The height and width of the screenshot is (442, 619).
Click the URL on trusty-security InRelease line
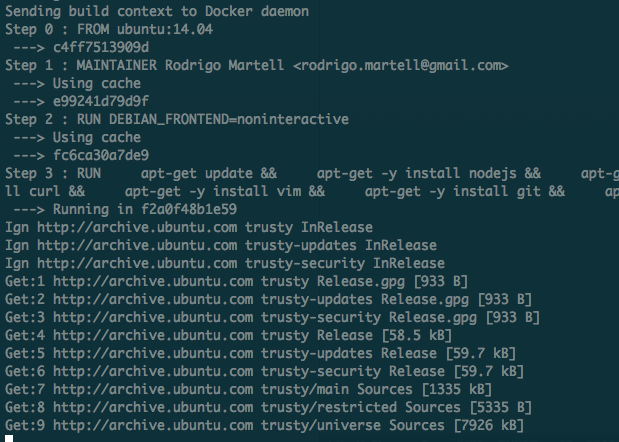tap(137, 263)
